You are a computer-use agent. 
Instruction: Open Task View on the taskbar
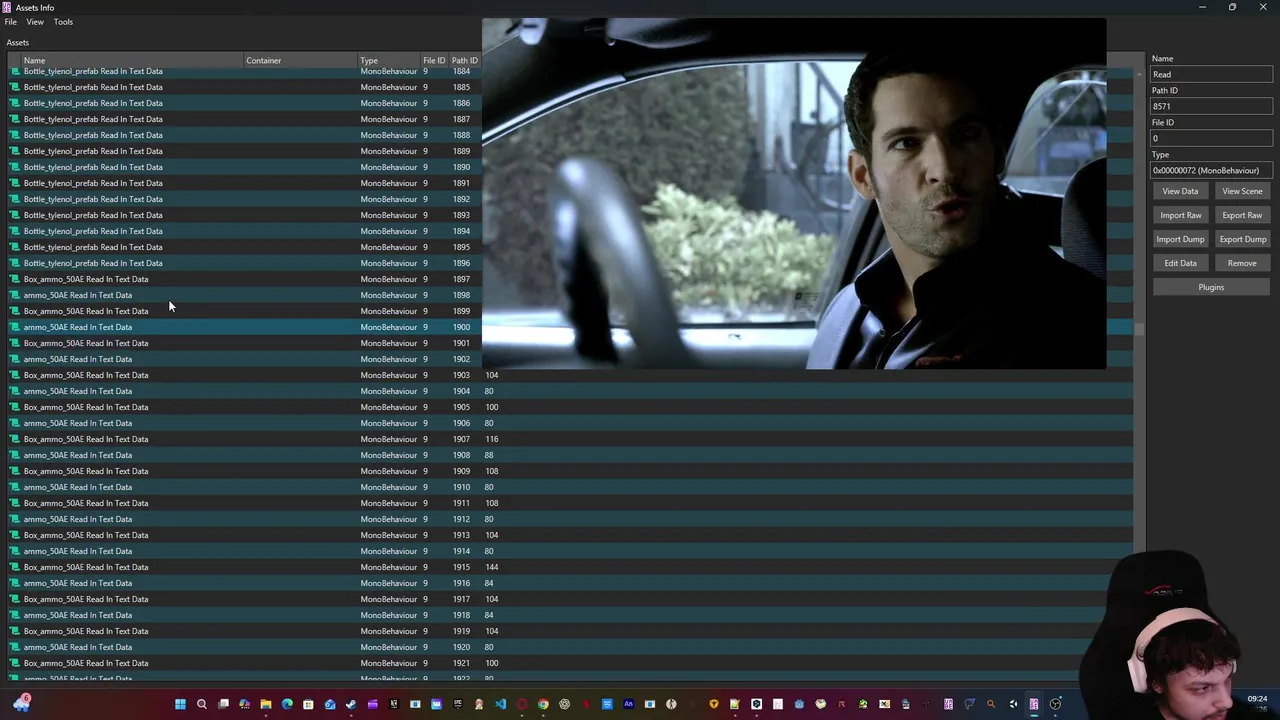point(223,704)
